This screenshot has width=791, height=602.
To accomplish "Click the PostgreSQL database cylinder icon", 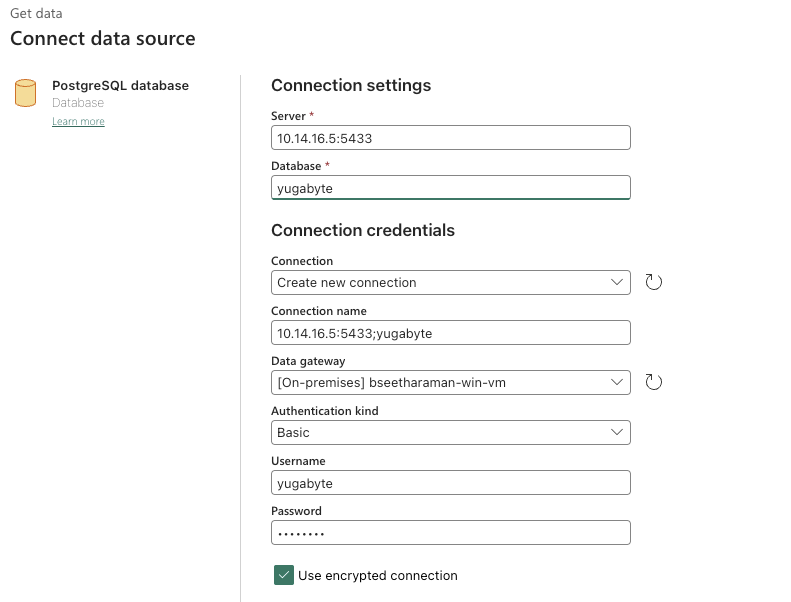I will point(26,93).
